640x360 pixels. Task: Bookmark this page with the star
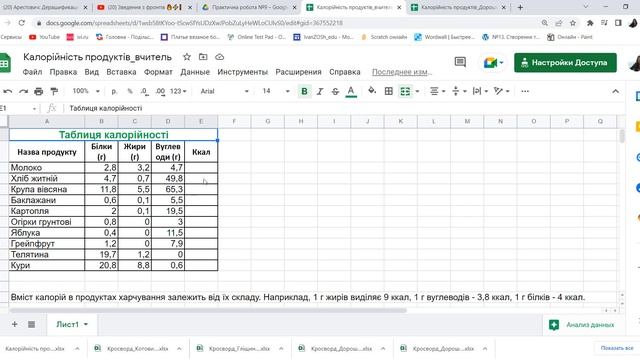(573, 23)
